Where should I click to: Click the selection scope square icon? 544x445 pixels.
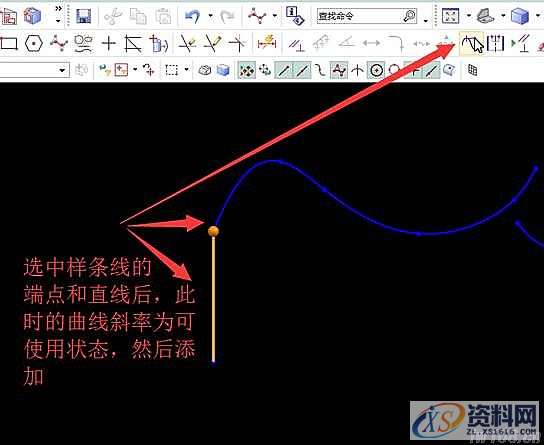121,70
